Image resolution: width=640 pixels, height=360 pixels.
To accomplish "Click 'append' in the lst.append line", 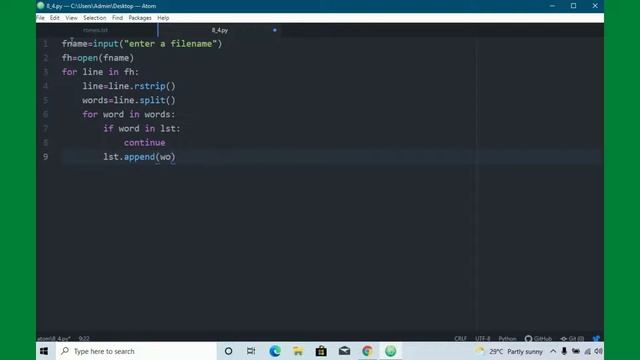I will coord(139,157).
